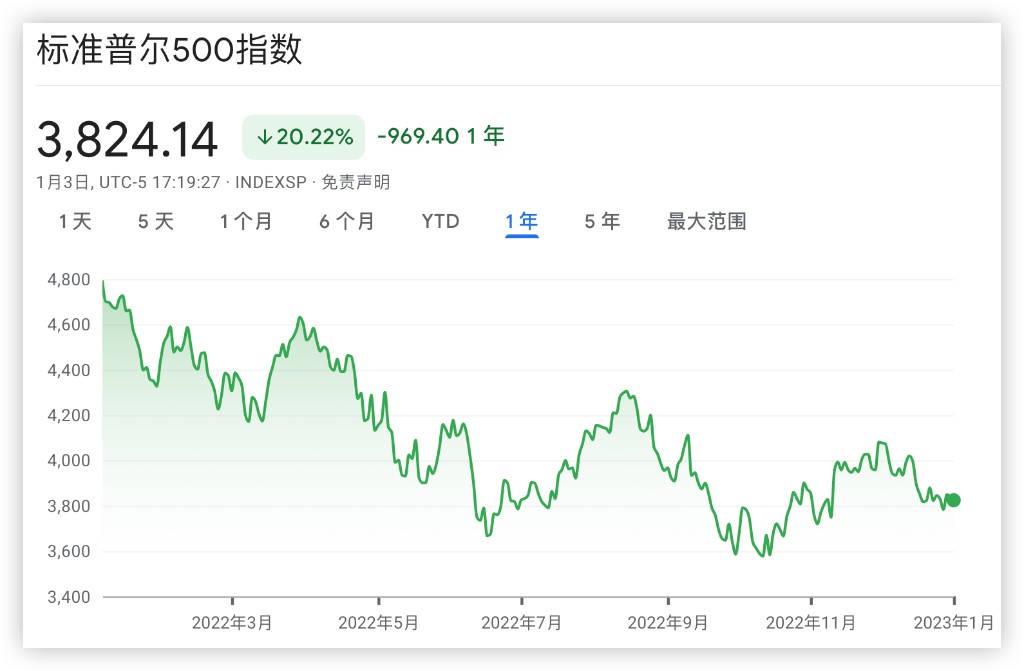Click the green endpoint dot on chart

(953, 500)
